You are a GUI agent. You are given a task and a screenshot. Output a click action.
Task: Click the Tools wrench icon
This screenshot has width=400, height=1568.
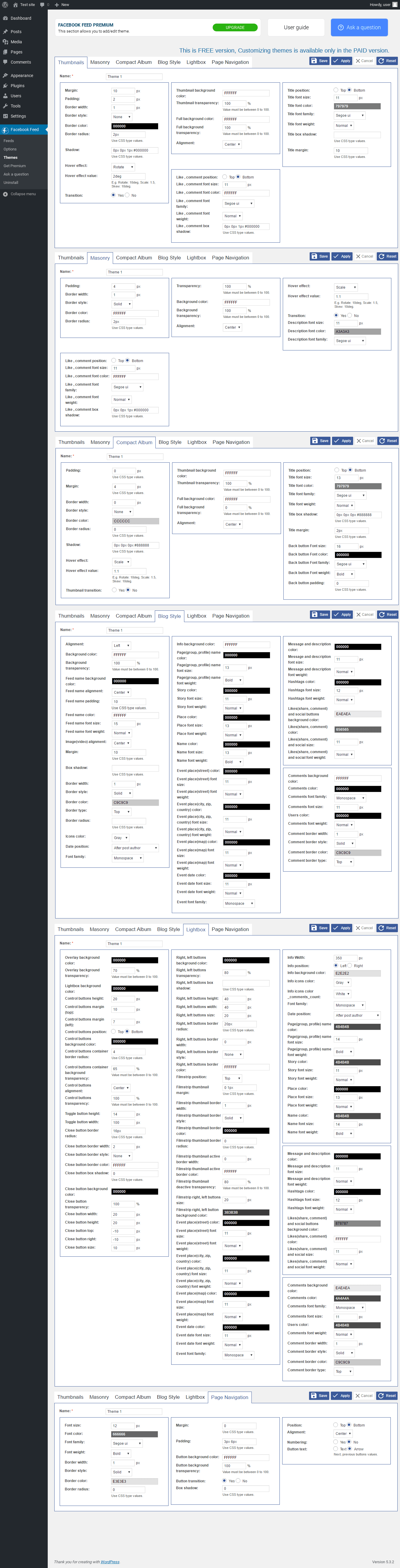[5, 106]
